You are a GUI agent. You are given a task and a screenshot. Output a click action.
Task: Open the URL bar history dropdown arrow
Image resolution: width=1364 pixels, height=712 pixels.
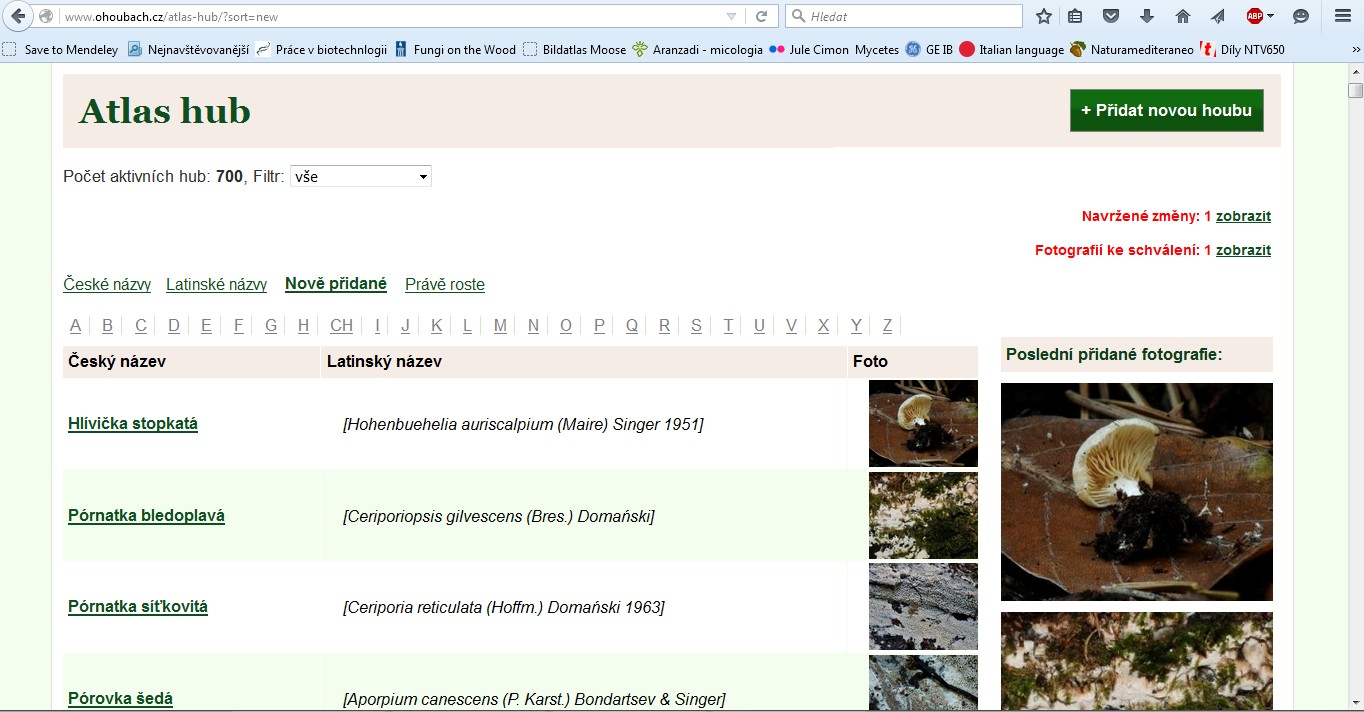click(x=731, y=16)
